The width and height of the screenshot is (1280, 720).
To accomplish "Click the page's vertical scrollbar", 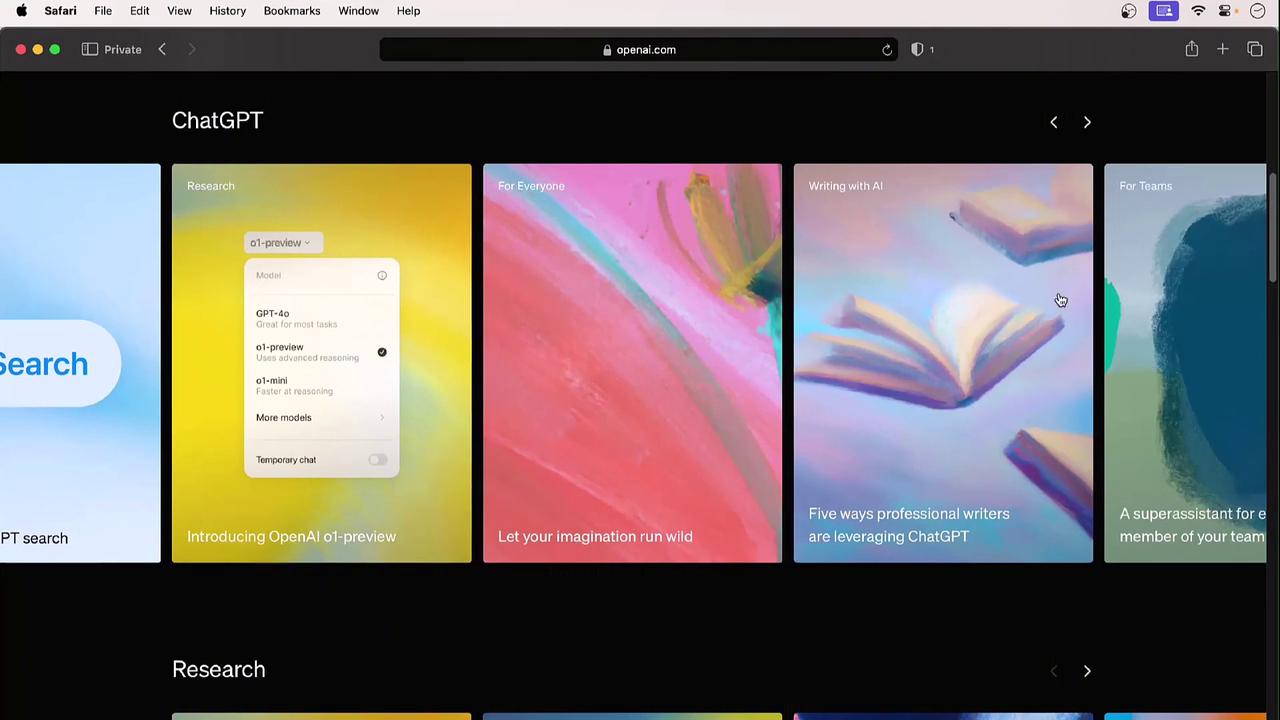I will point(1273,228).
